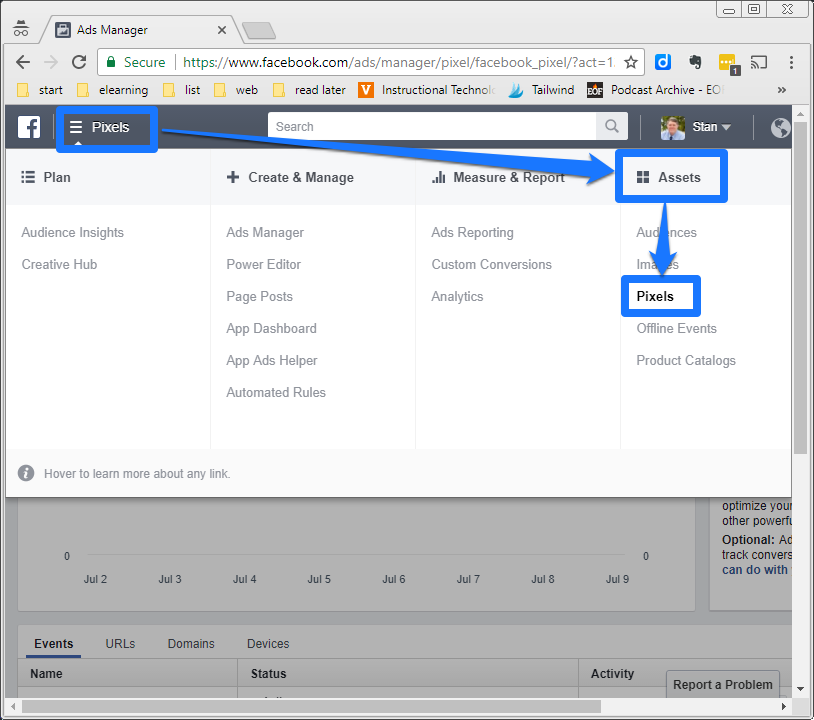Switch to the URLs tab
814x720 pixels.
click(x=120, y=644)
